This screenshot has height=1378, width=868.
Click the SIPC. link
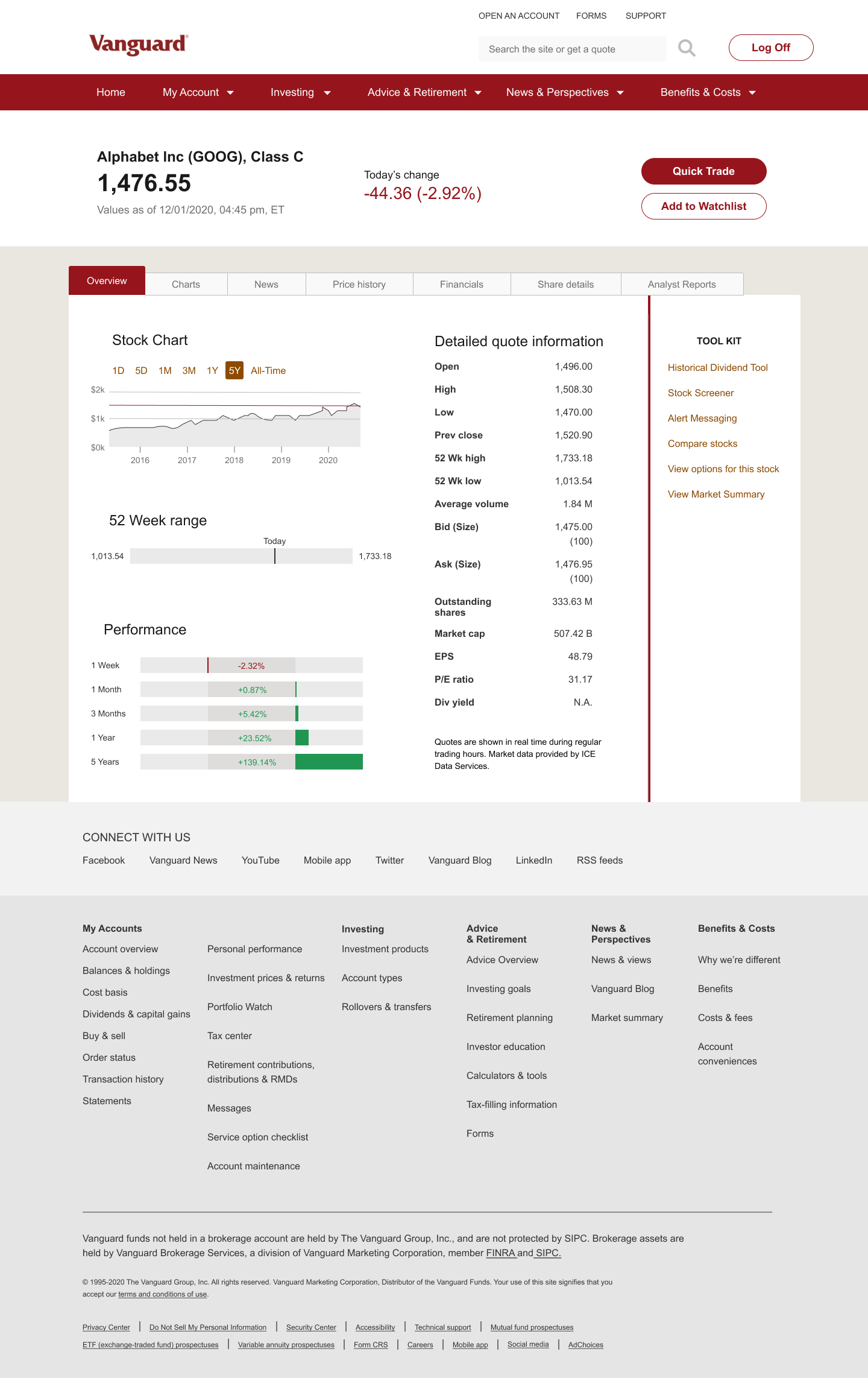pyautogui.click(x=549, y=1253)
